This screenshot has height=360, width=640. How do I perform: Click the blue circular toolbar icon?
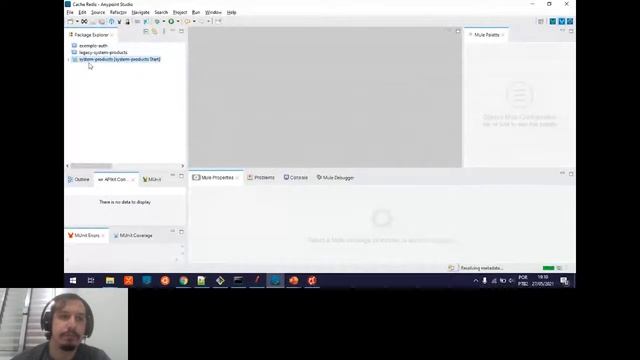[111, 21]
